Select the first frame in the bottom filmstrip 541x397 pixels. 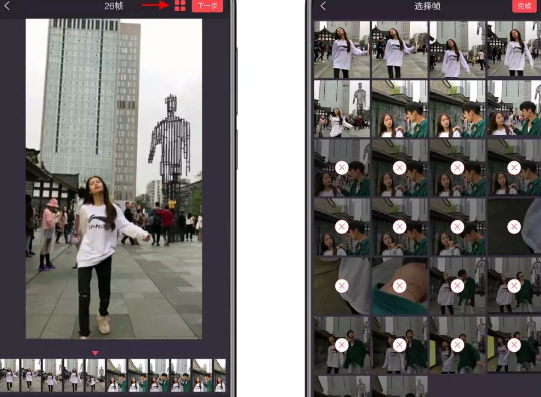(x=9, y=375)
